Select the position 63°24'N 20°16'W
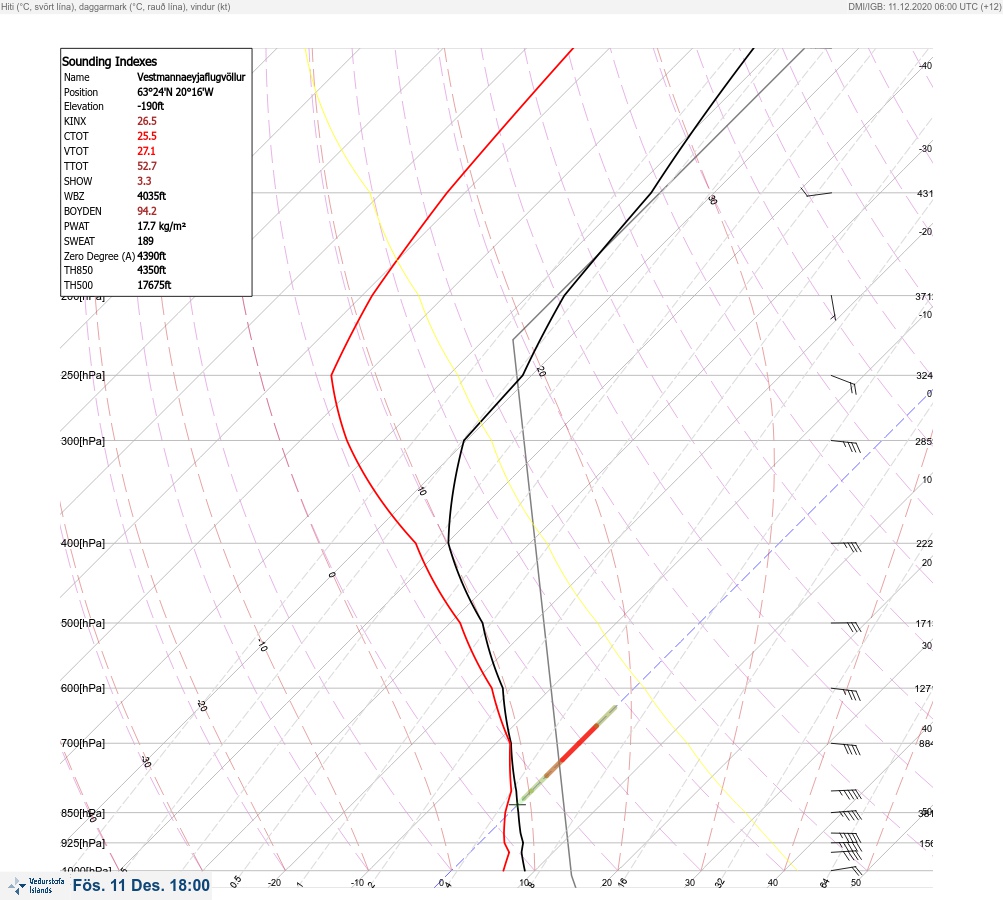The width and height of the screenshot is (1003, 900). [x=175, y=92]
